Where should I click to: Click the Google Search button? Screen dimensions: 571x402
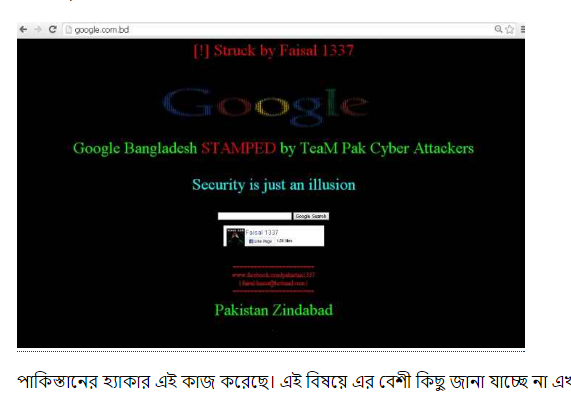pyautogui.click(x=311, y=216)
